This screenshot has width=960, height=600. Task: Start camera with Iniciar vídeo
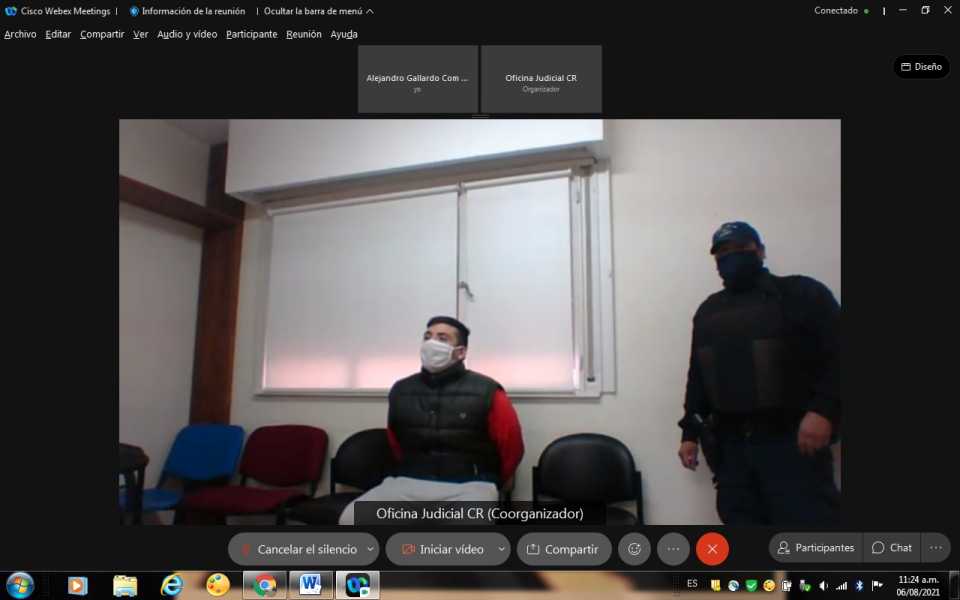tap(442, 549)
